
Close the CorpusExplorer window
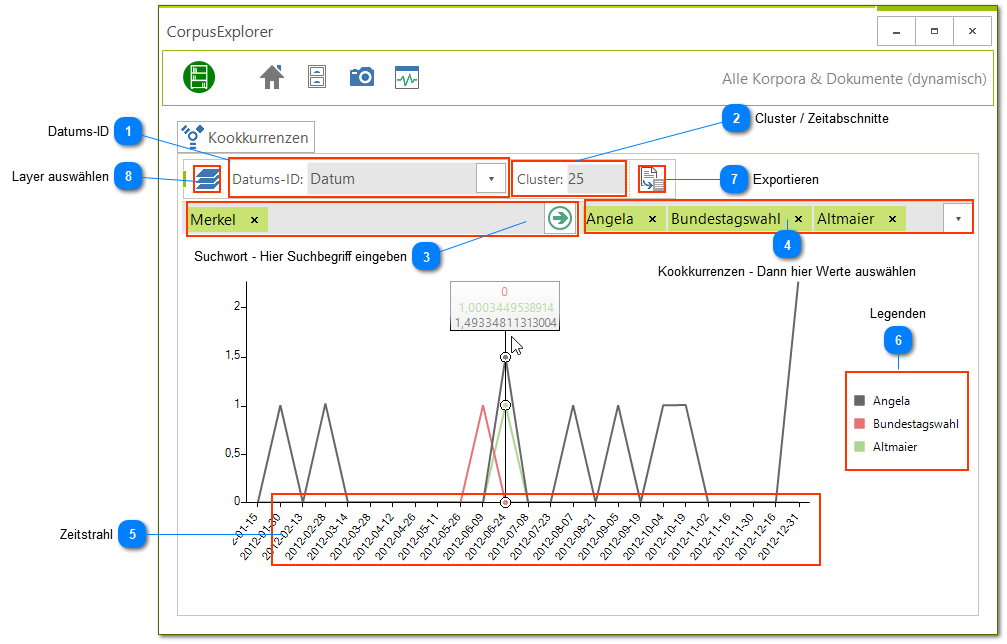(x=972, y=31)
